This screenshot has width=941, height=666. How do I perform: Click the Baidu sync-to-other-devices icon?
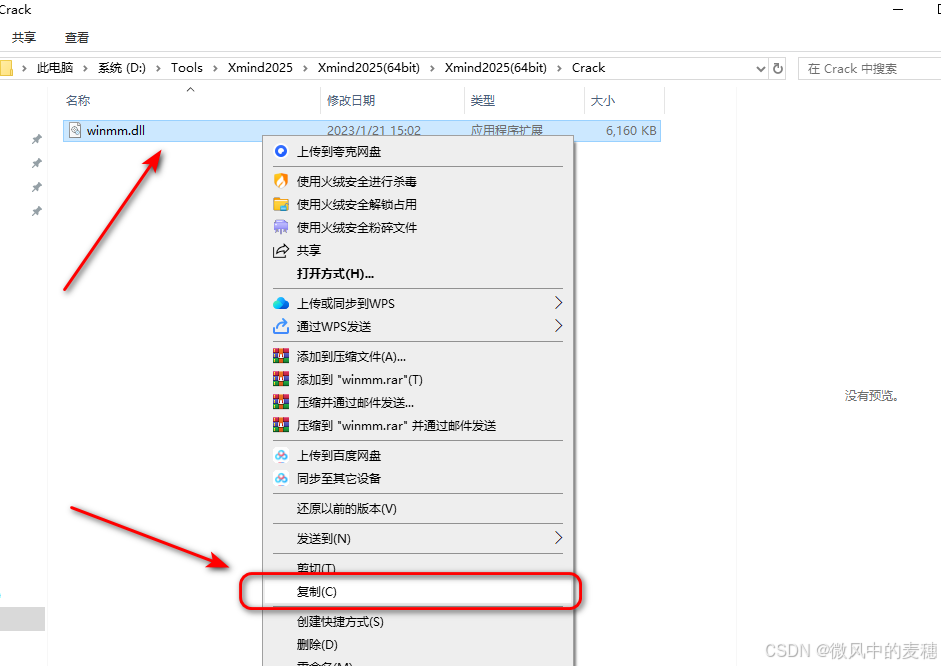point(280,478)
